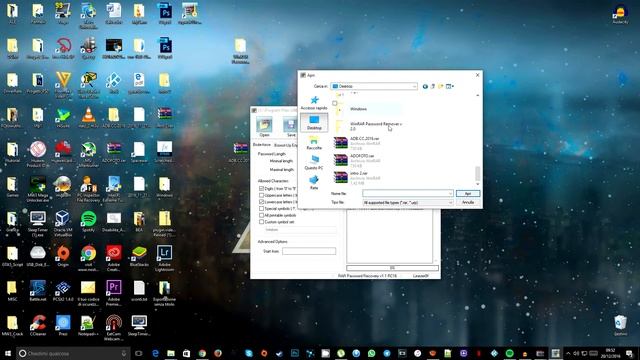Click the Cortana search box in the taskbar
The width and height of the screenshot is (640, 360).
coord(73,353)
